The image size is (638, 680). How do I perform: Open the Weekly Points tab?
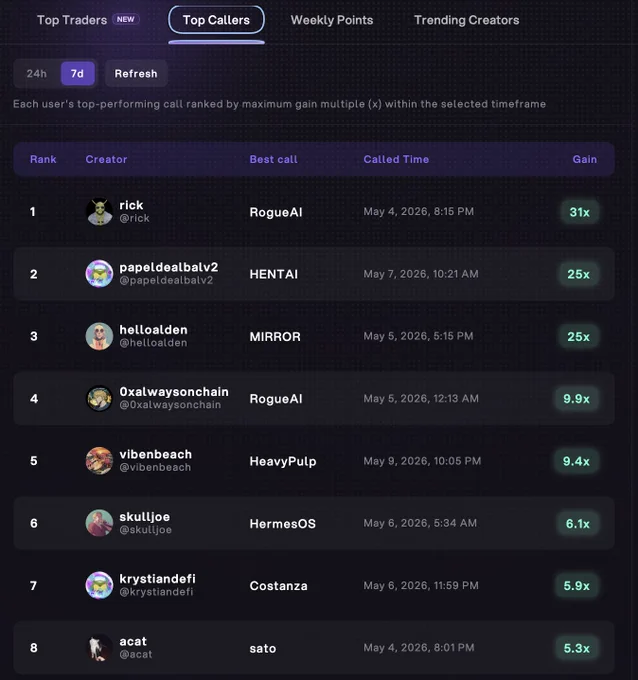[332, 20]
